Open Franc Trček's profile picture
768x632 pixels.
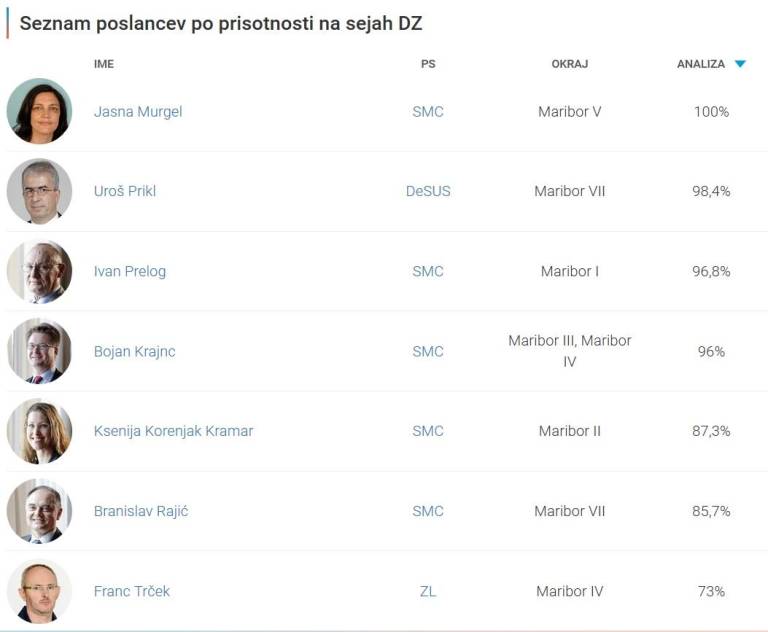(39, 591)
